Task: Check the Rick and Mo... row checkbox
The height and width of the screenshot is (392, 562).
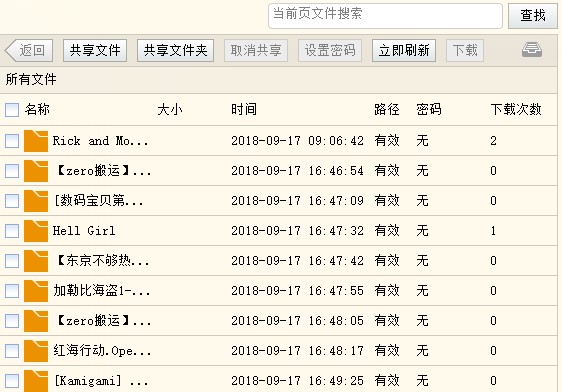Action: click(x=12, y=141)
